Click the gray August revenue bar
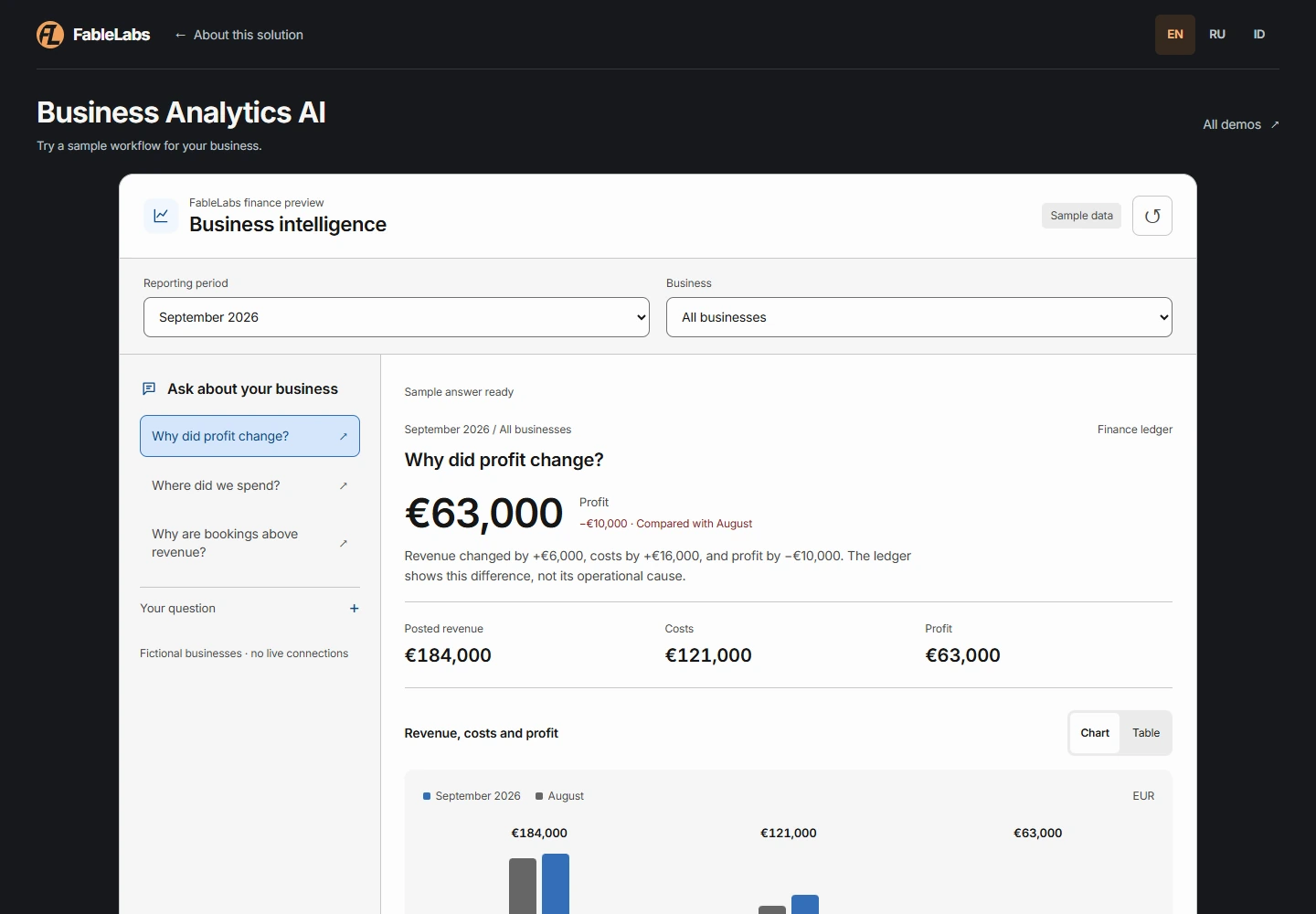Image resolution: width=1316 pixels, height=914 pixels. [523, 886]
